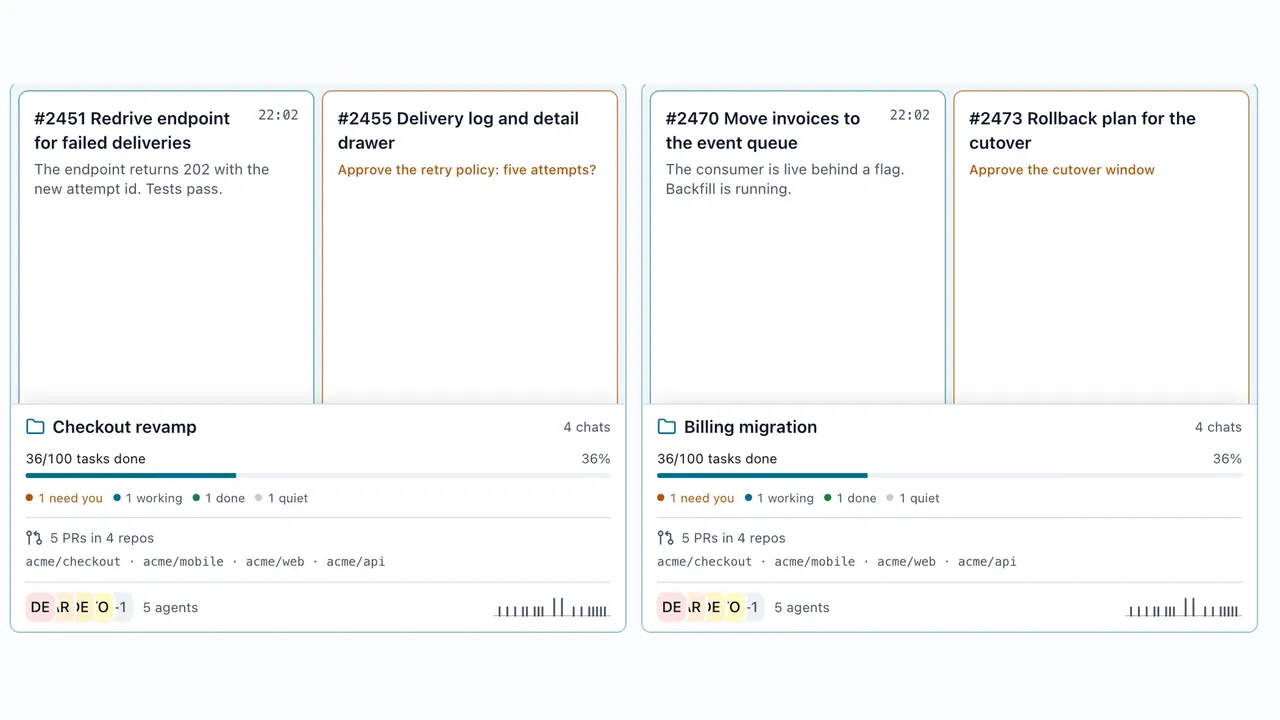Click "1 need you" status in Checkout revamp
The image size is (1280, 720).
[x=65, y=498]
